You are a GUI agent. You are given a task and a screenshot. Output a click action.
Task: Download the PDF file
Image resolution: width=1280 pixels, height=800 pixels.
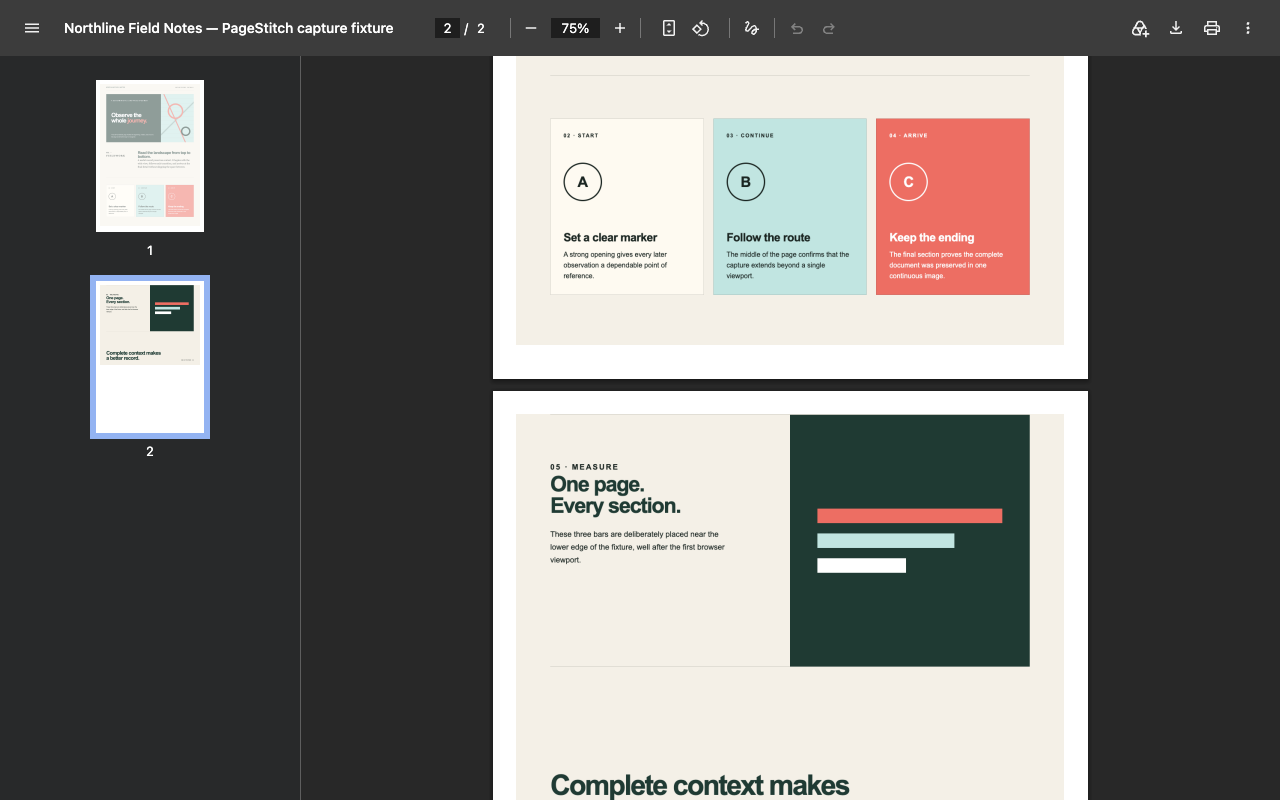(x=1176, y=28)
